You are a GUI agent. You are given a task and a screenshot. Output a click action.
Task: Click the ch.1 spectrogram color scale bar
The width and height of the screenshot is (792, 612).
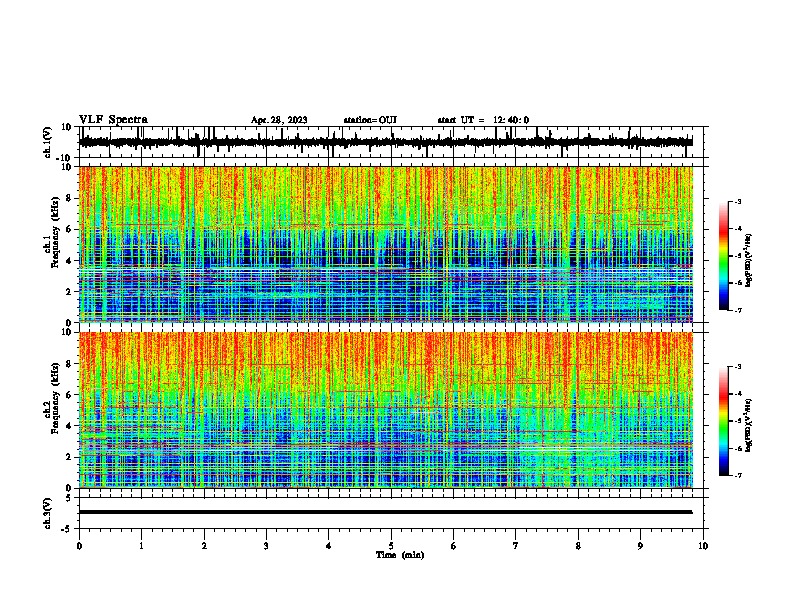click(x=724, y=256)
